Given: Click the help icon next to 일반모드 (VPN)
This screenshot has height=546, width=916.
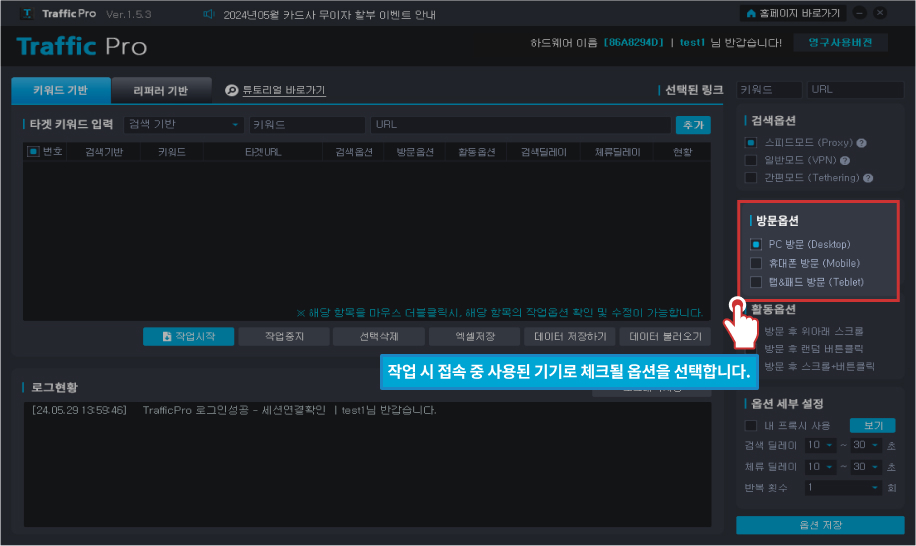Looking at the screenshot, I should (x=845, y=160).
